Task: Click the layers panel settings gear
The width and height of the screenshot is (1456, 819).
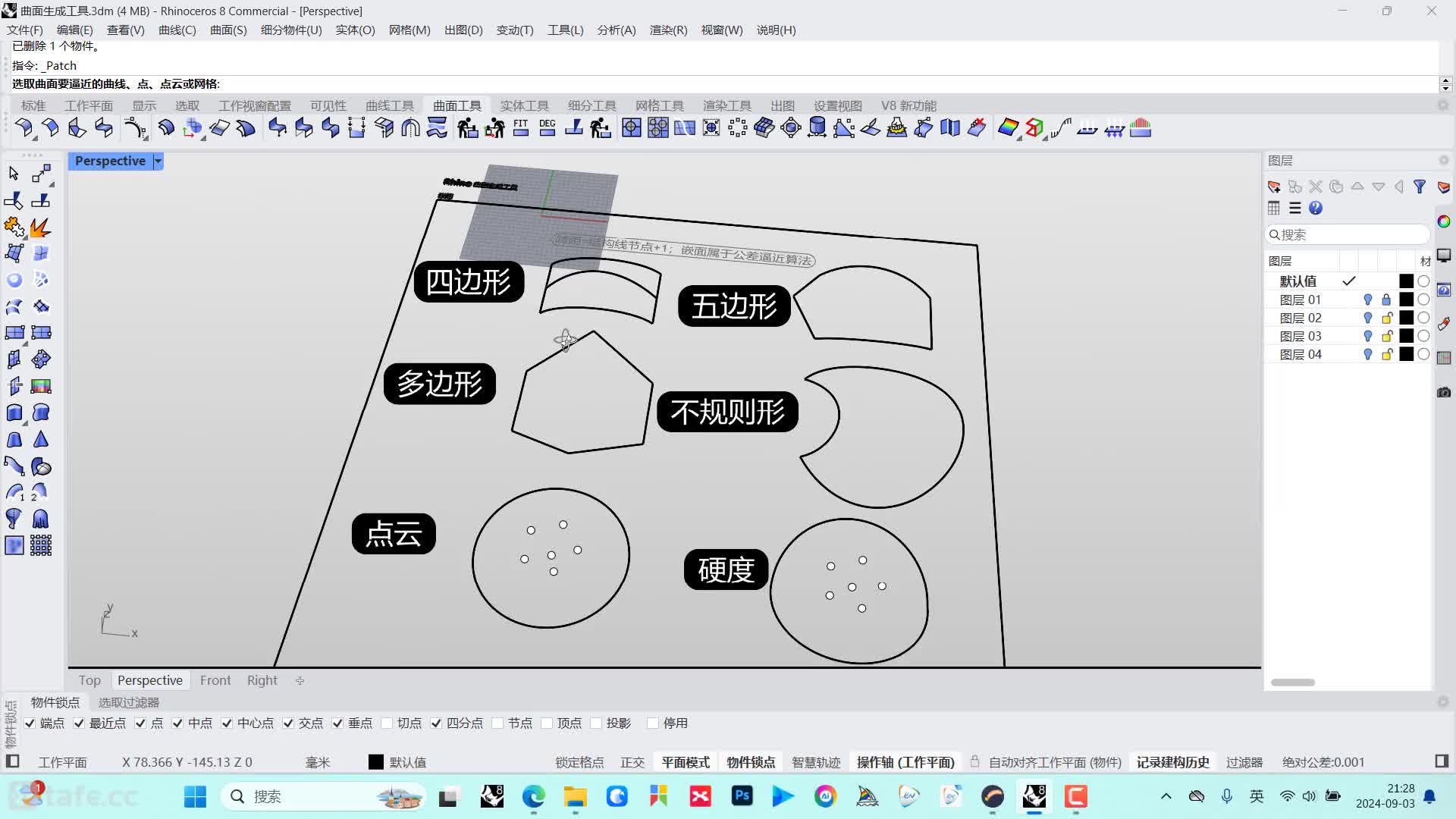Action: (1443, 160)
